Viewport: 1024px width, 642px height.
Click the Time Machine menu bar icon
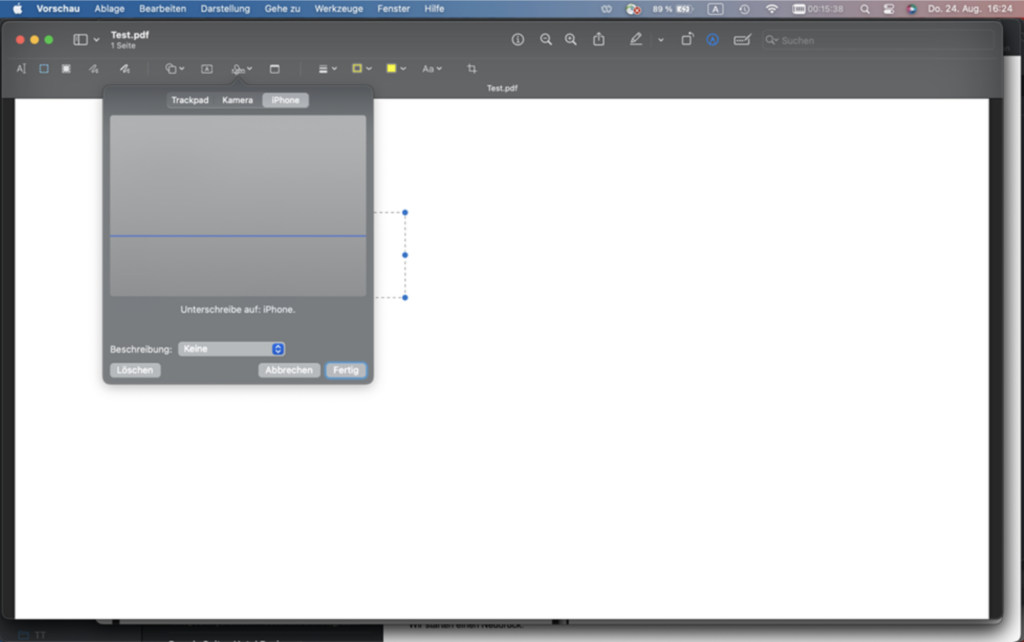744,8
